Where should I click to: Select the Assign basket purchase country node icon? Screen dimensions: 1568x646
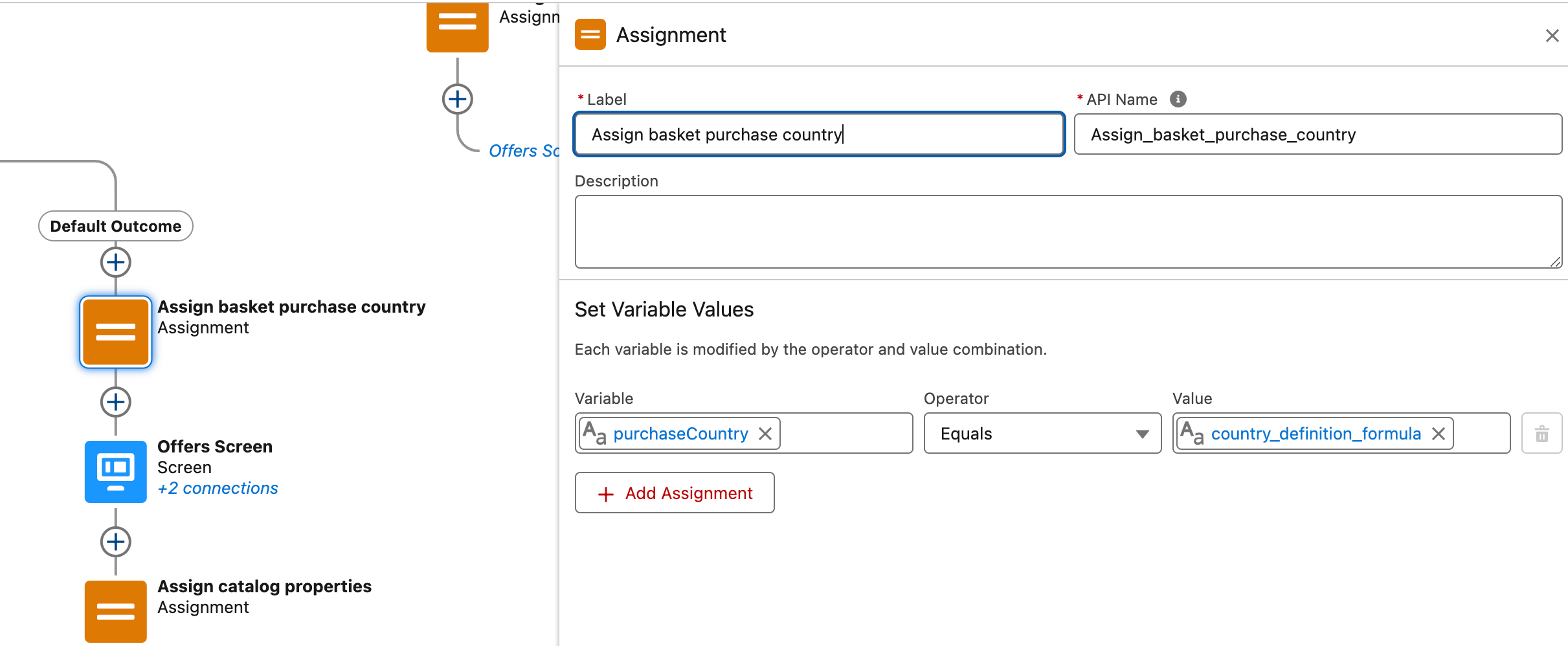pyautogui.click(x=115, y=332)
